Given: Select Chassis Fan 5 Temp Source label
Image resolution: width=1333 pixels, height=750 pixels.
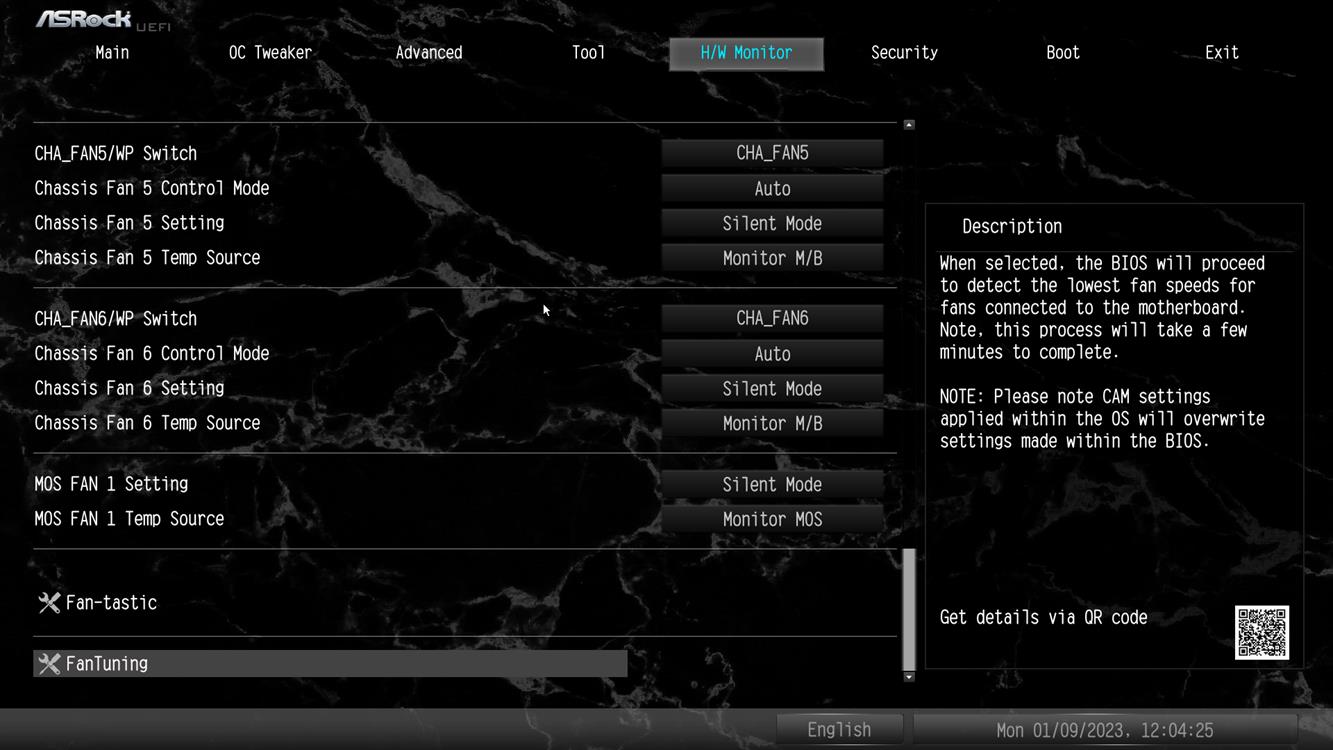Looking at the screenshot, I should tap(147, 258).
